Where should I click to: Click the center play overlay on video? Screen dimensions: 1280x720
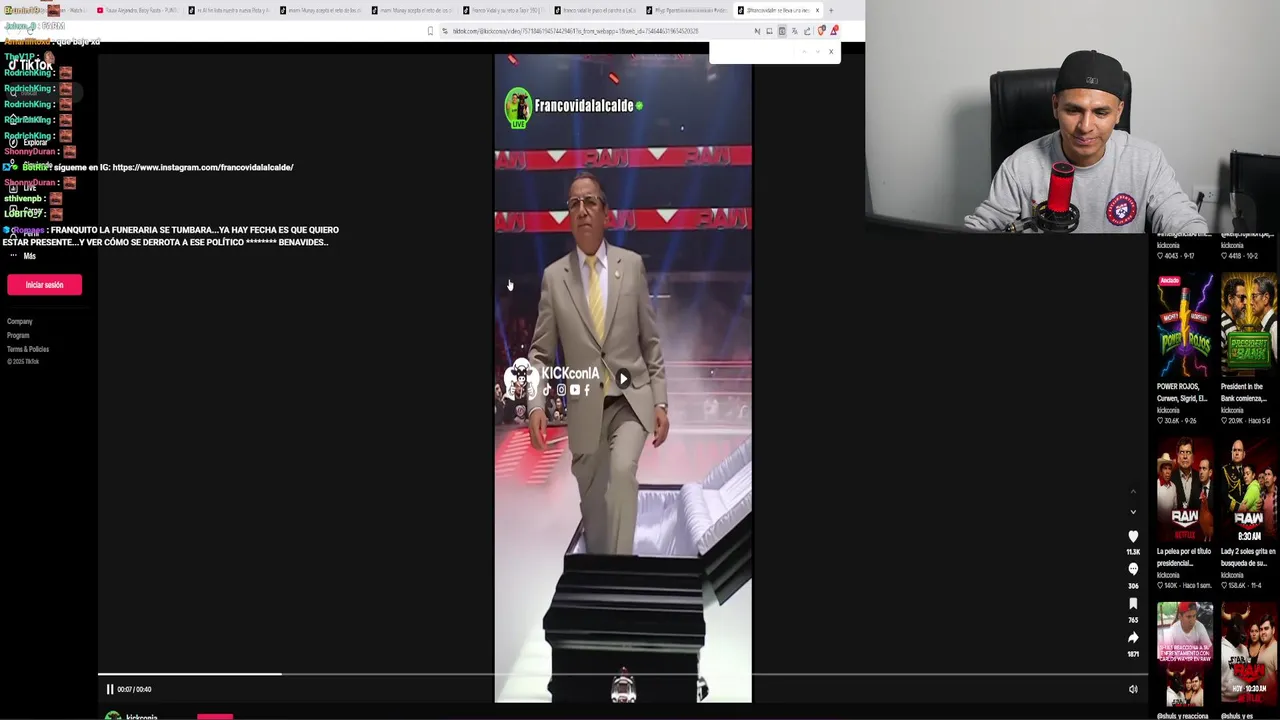coord(623,378)
